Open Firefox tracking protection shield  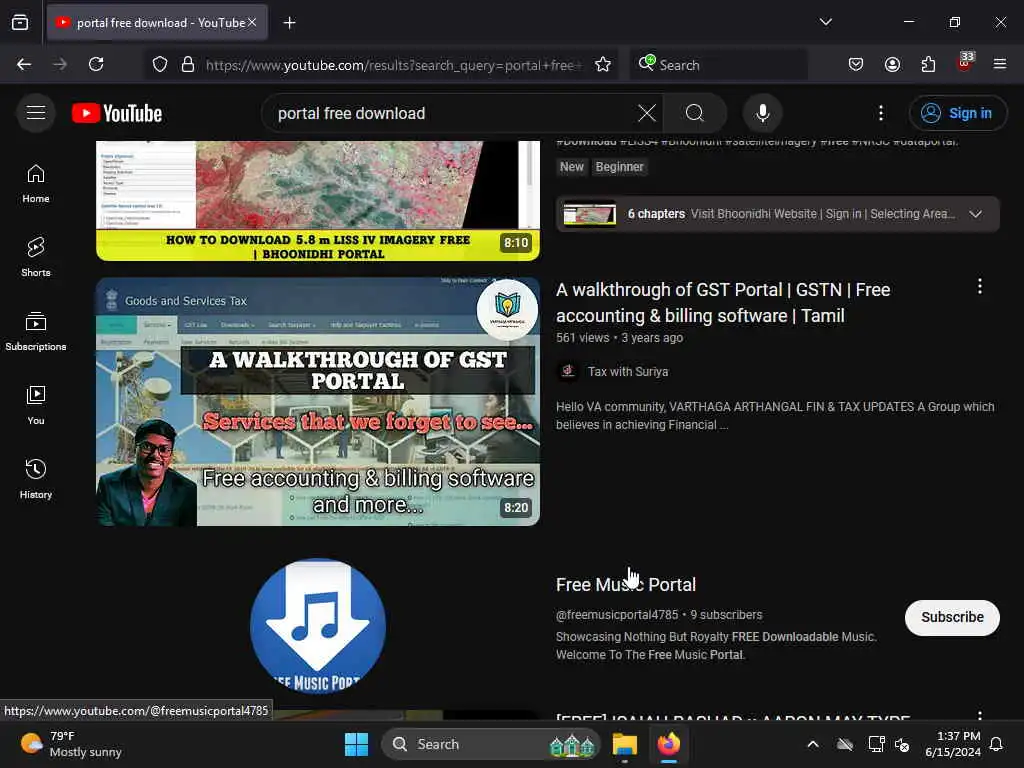click(x=160, y=64)
